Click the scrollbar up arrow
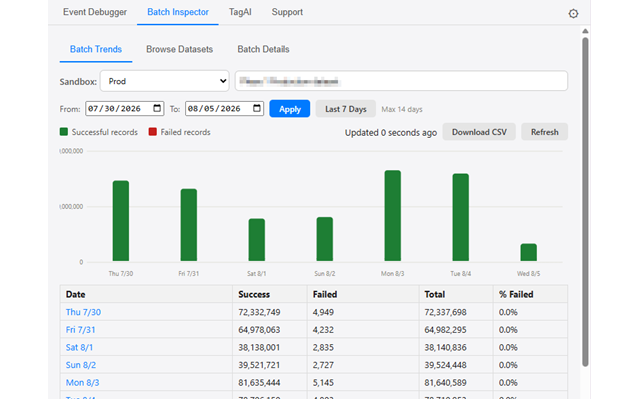 point(585,31)
